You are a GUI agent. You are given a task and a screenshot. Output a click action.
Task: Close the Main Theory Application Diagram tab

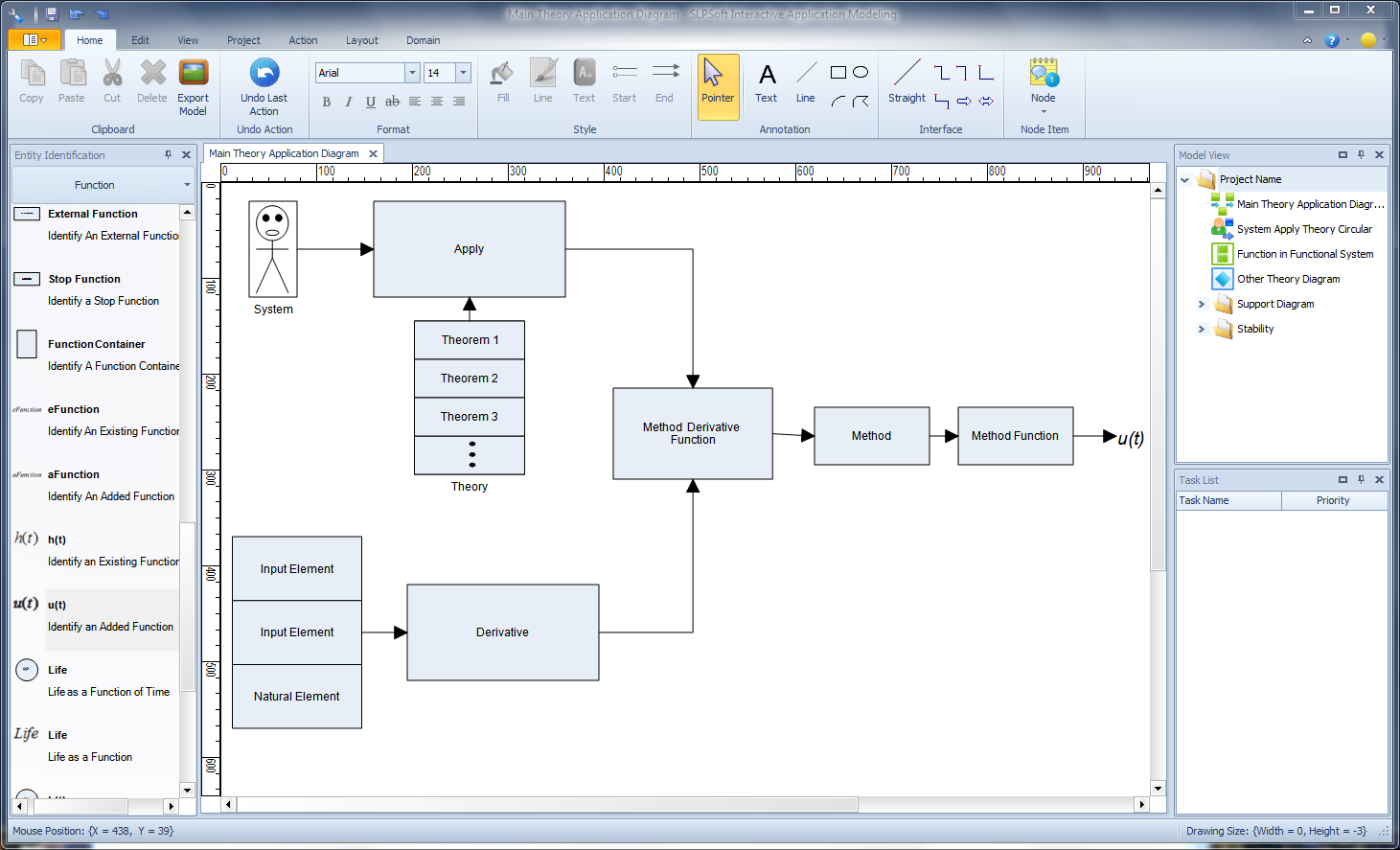373,153
